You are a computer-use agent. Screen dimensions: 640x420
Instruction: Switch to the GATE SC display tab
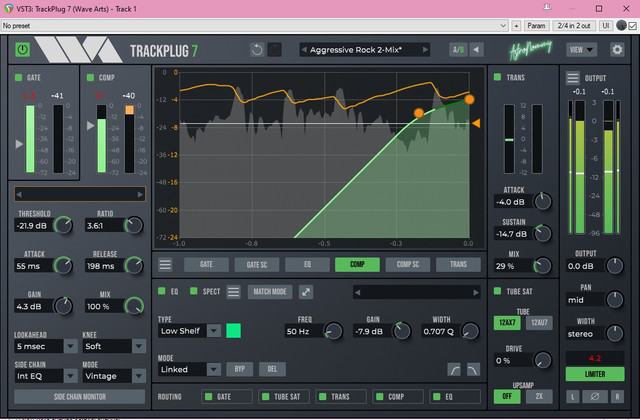click(x=257, y=264)
